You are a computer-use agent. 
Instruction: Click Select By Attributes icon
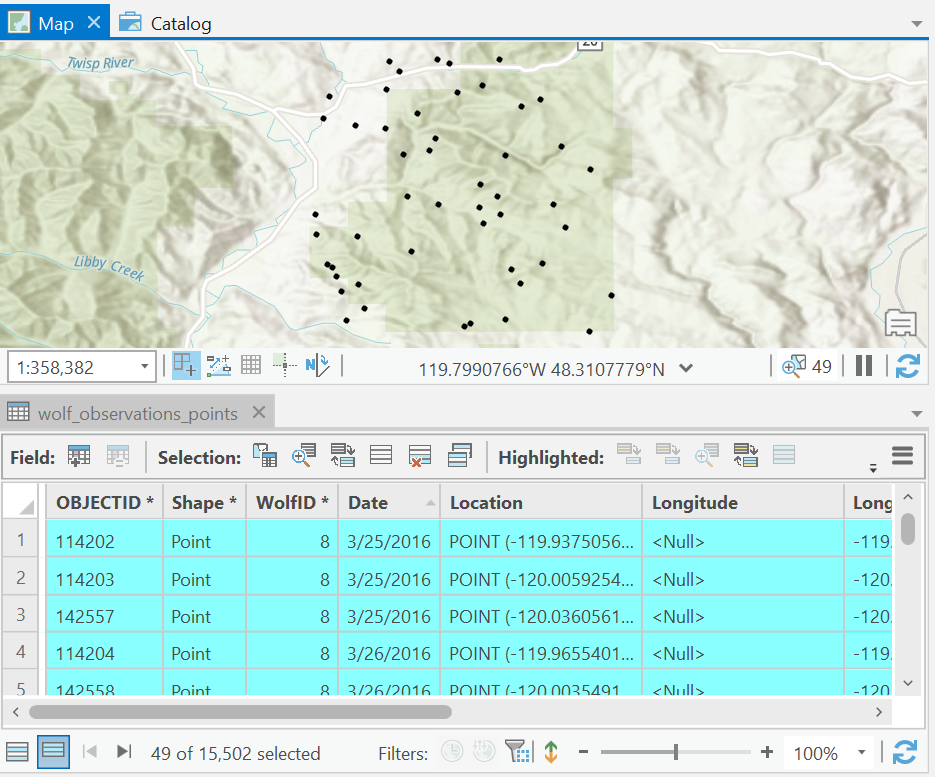[x=265, y=457]
